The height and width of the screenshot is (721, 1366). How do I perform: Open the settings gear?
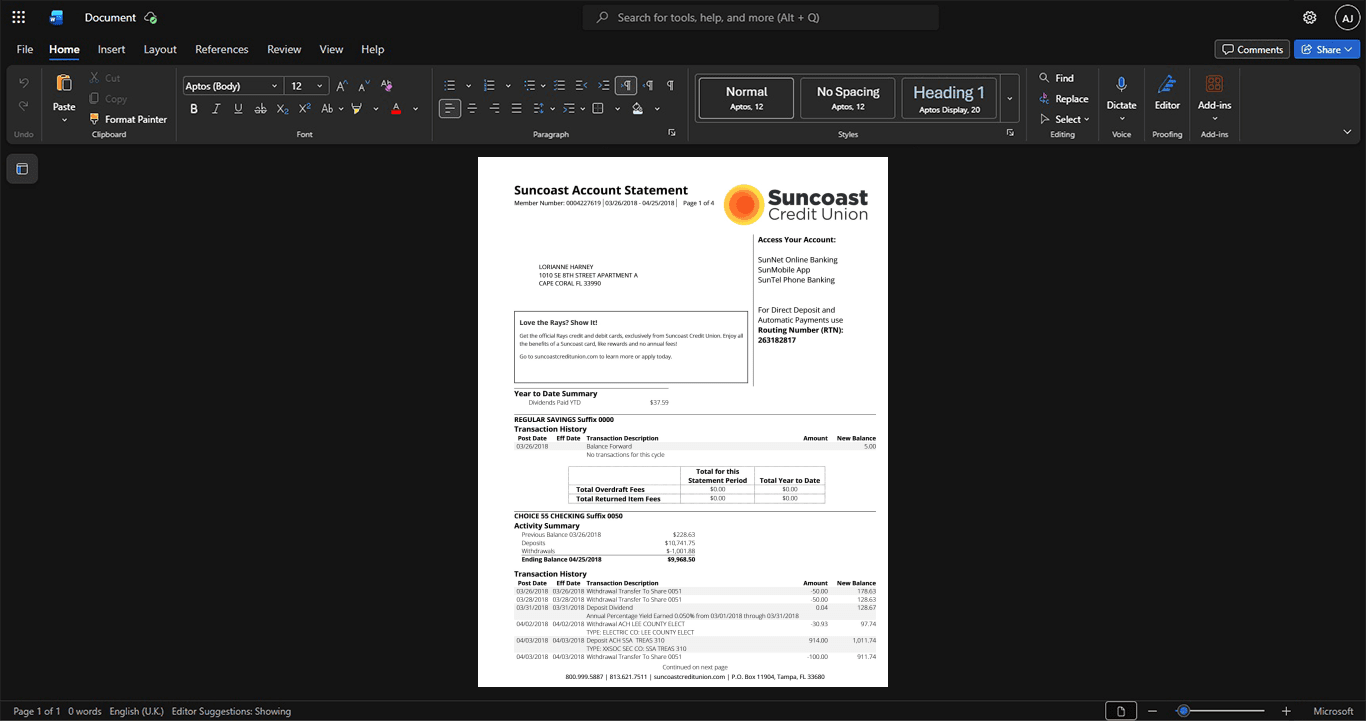pyautogui.click(x=1310, y=17)
